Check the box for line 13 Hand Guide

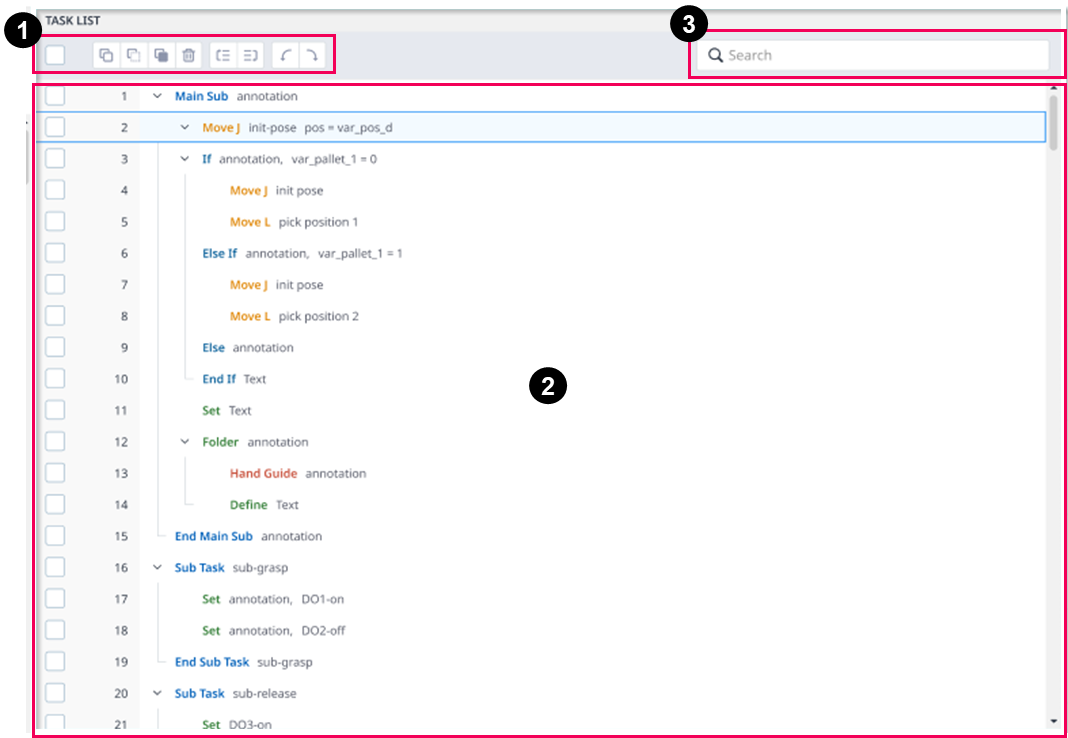(54, 473)
